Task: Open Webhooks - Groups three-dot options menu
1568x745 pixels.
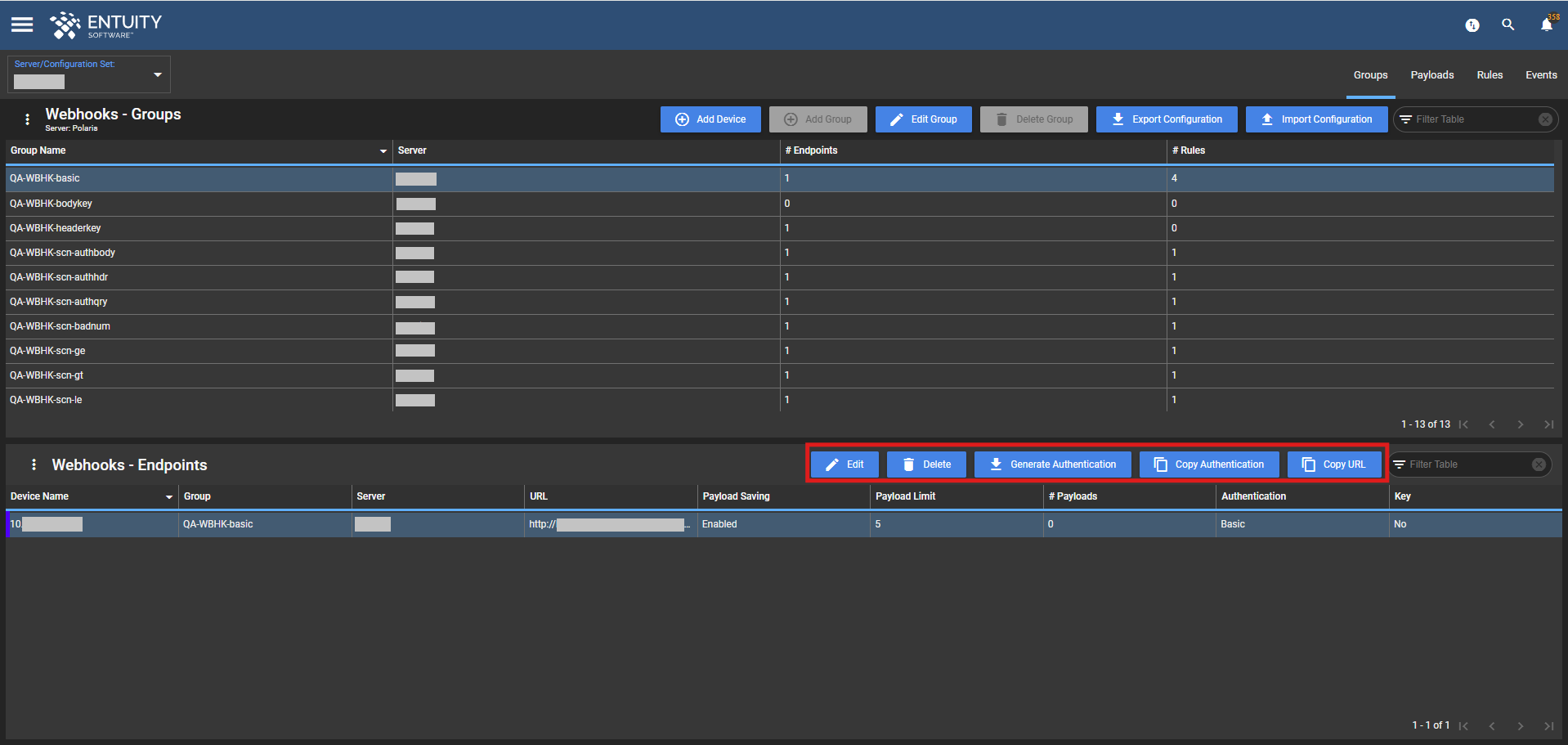Action: coord(28,119)
